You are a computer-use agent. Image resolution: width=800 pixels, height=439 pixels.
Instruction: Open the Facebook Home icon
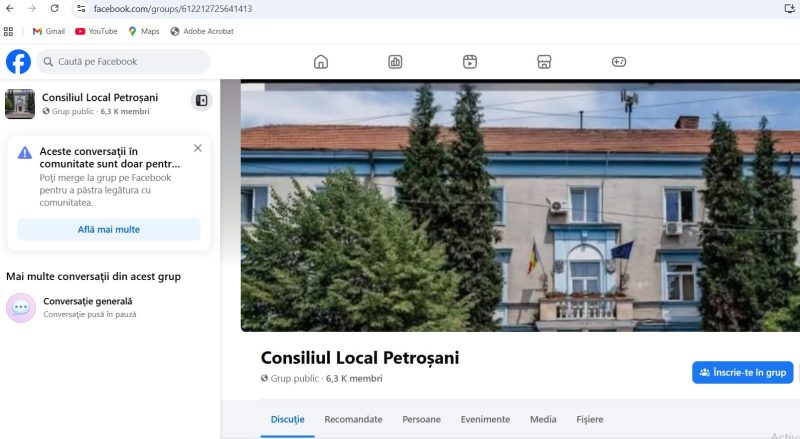click(x=321, y=62)
